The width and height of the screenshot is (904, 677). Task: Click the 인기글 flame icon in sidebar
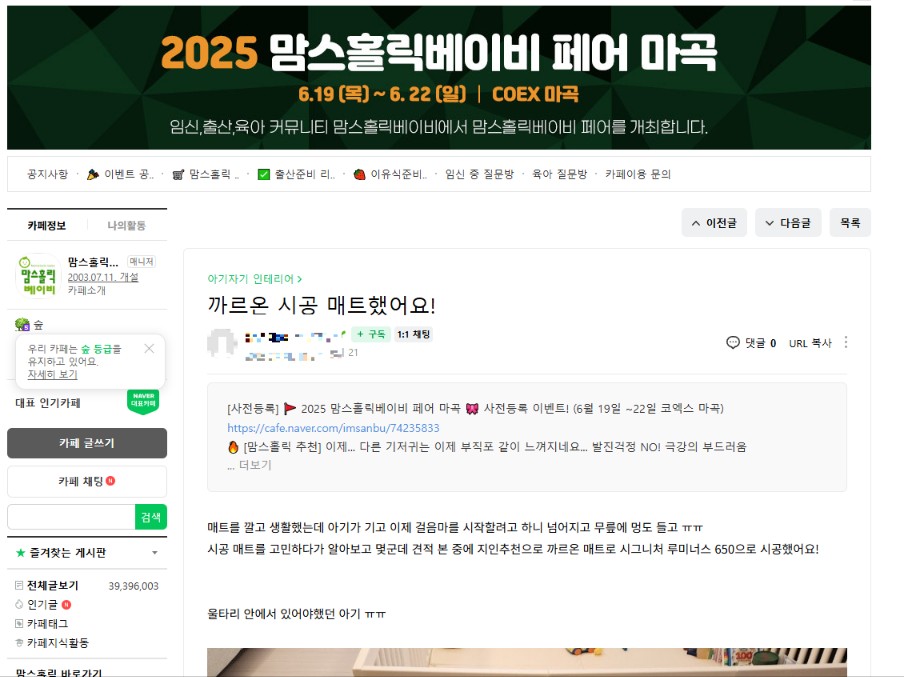pyautogui.click(x=19, y=604)
